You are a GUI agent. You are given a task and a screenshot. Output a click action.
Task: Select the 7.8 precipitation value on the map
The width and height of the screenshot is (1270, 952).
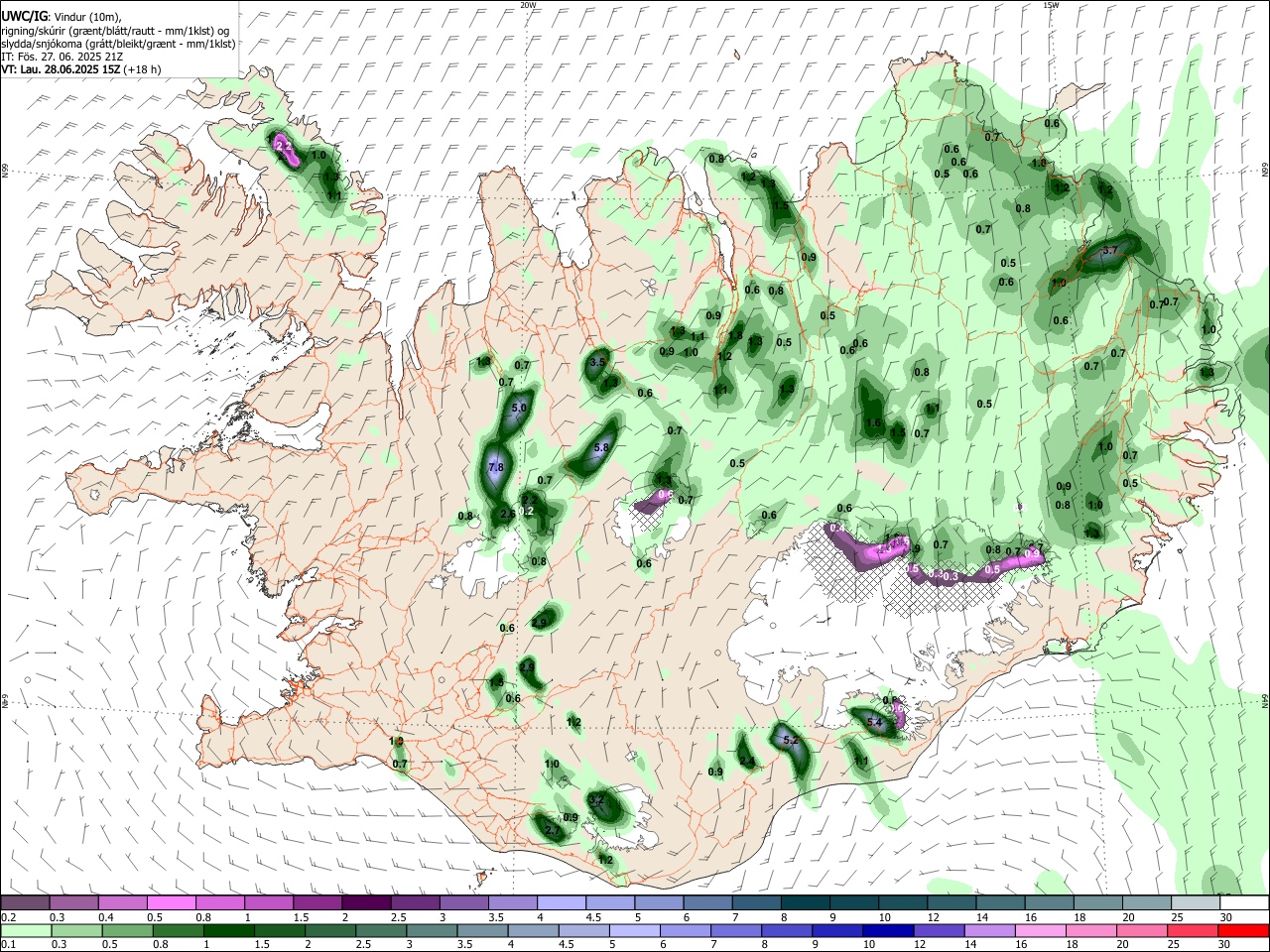pyautogui.click(x=497, y=467)
